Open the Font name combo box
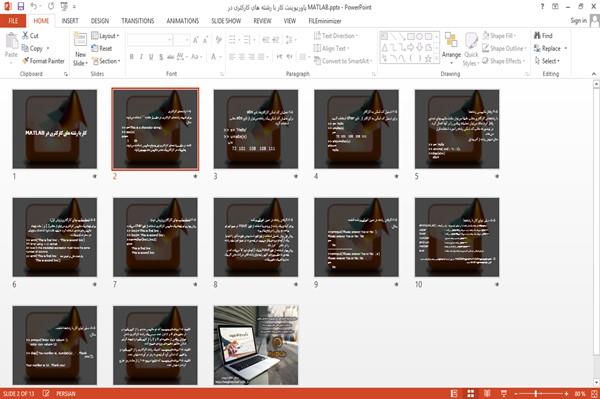 coord(150,40)
